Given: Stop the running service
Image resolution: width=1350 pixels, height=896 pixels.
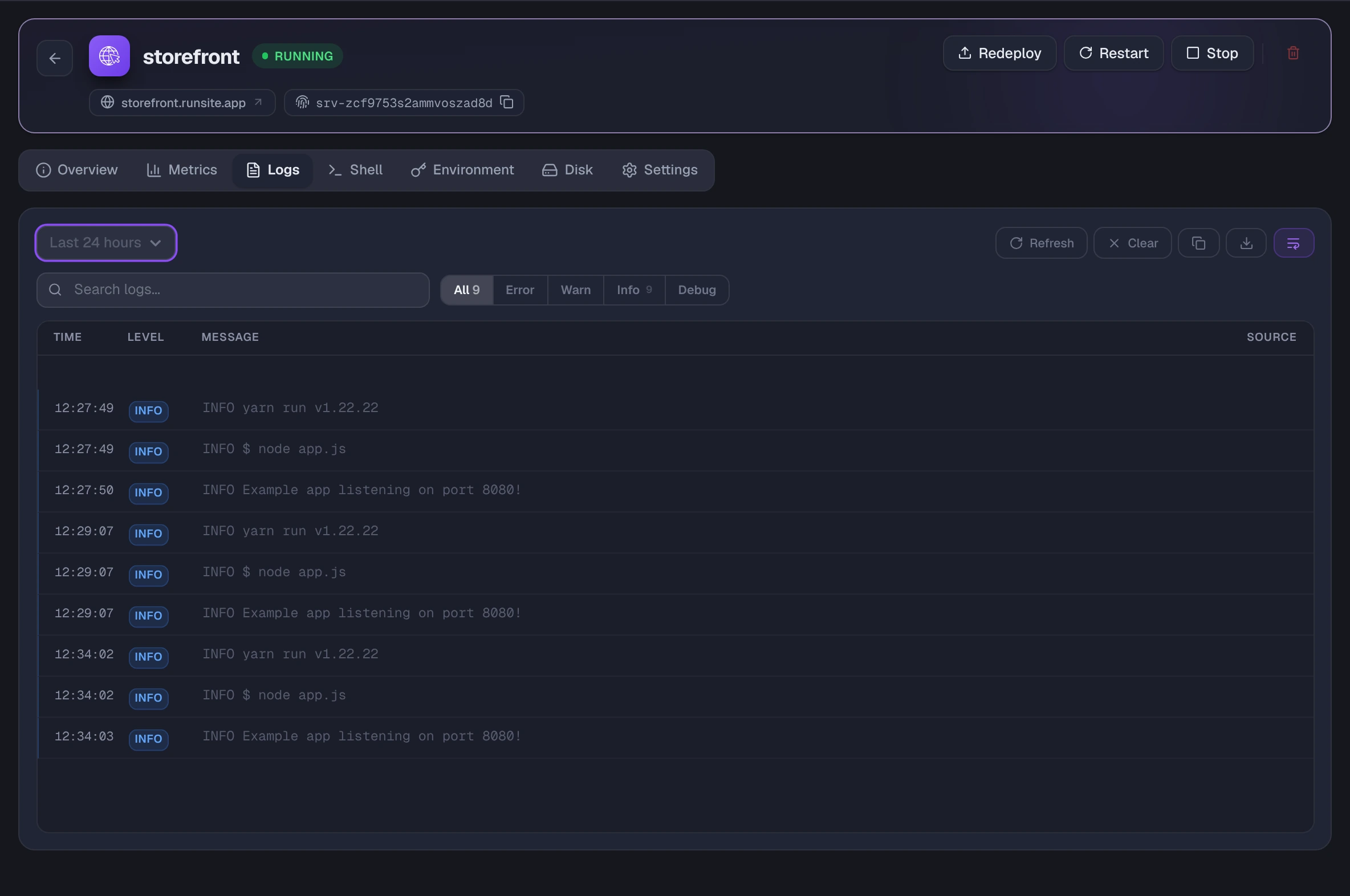Looking at the screenshot, I should tap(1212, 53).
